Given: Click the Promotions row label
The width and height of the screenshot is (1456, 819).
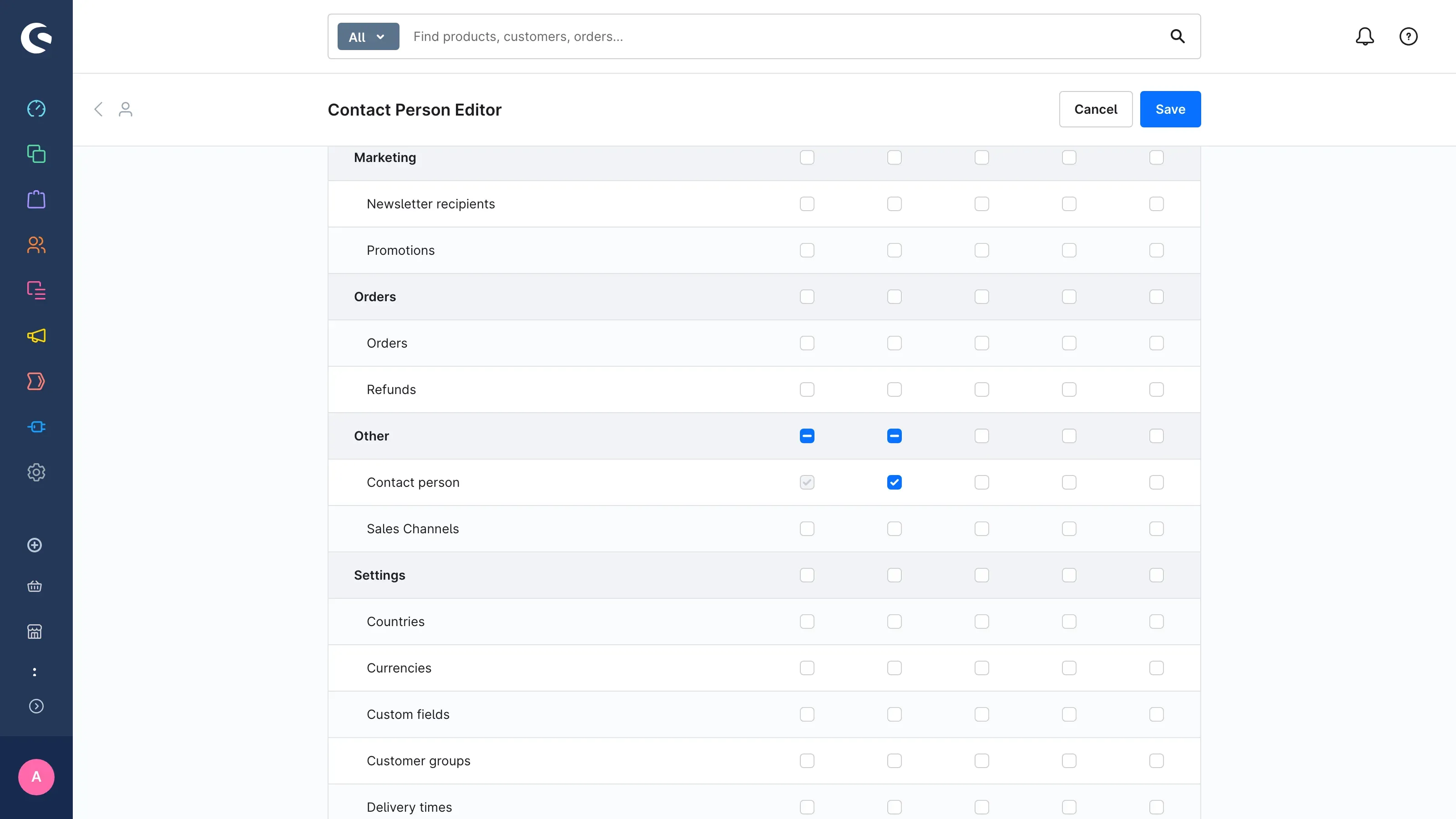Looking at the screenshot, I should coord(400,250).
